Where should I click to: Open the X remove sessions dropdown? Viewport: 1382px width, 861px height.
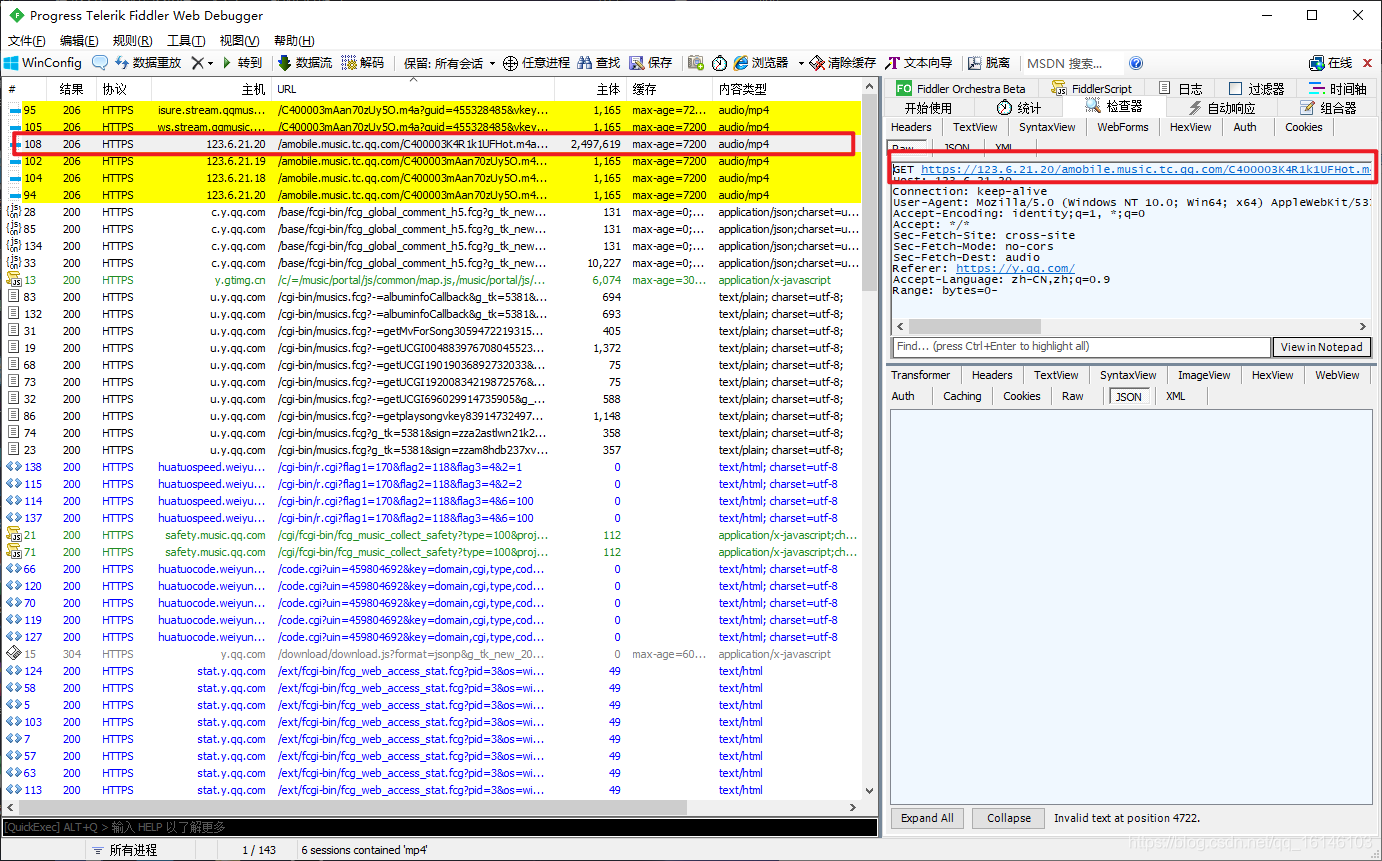point(202,62)
